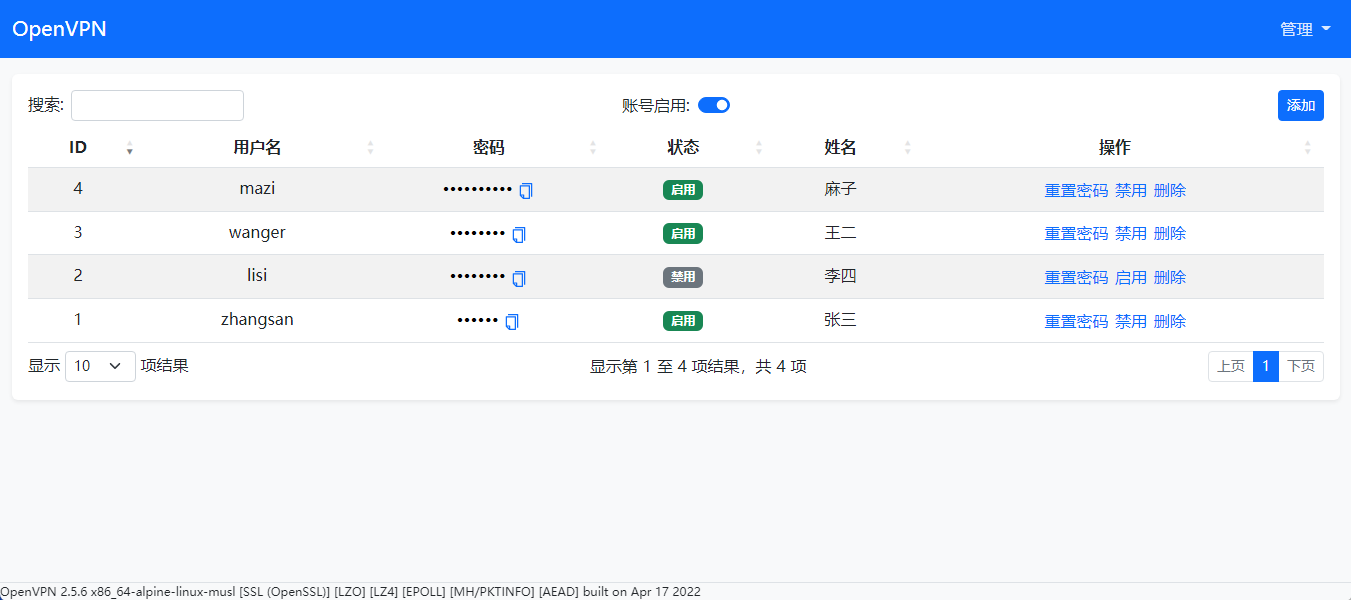Click 删除 to delete user lisi

pyautogui.click(x=1170, y=277)
